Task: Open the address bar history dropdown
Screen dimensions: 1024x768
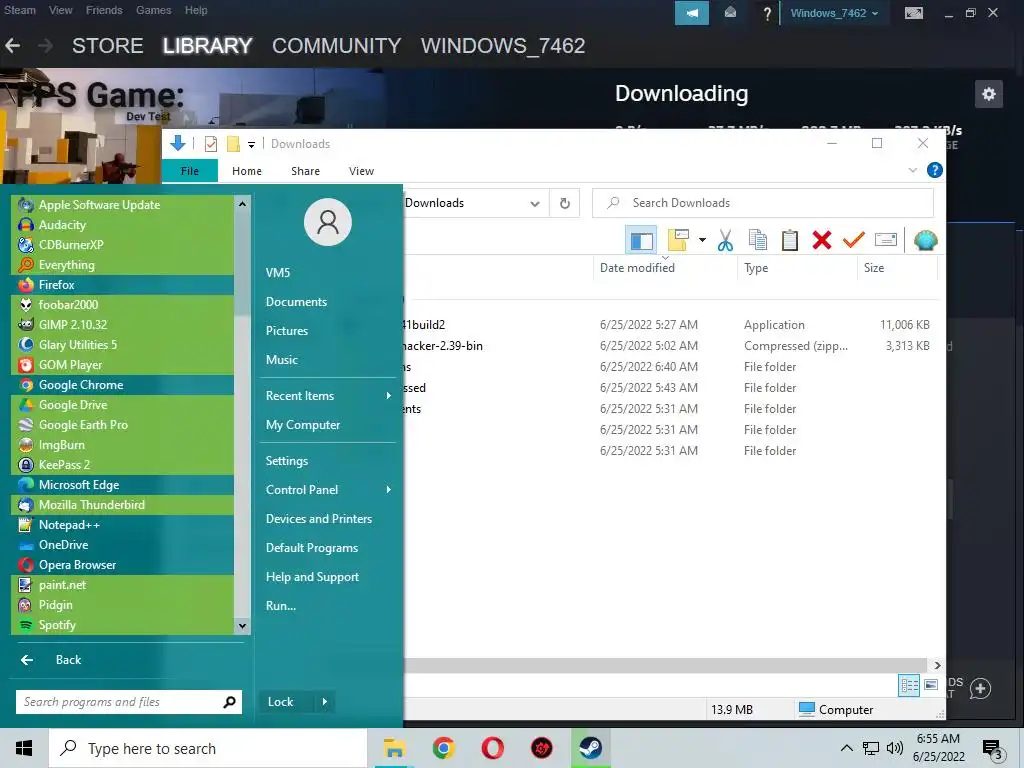Action: [535, 203]
